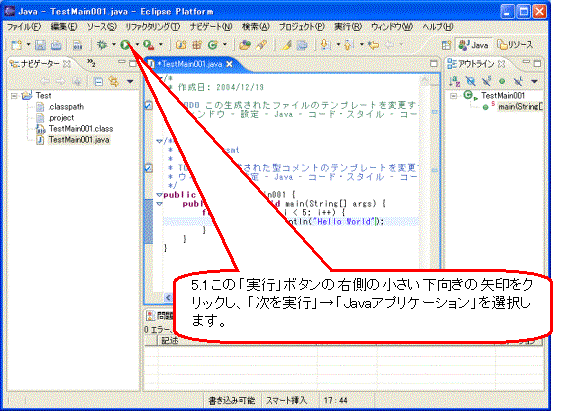Click the task marker beside TODO comment
This screenshot has width=565, height=411.
pyautogui.click(x=148, y=106)
